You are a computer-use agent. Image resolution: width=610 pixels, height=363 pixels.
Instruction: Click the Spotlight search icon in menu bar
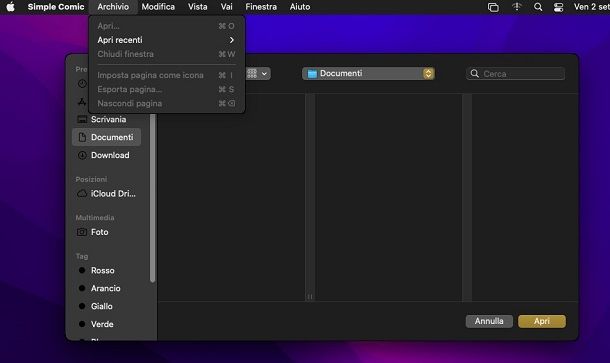(x=538, y=7)
